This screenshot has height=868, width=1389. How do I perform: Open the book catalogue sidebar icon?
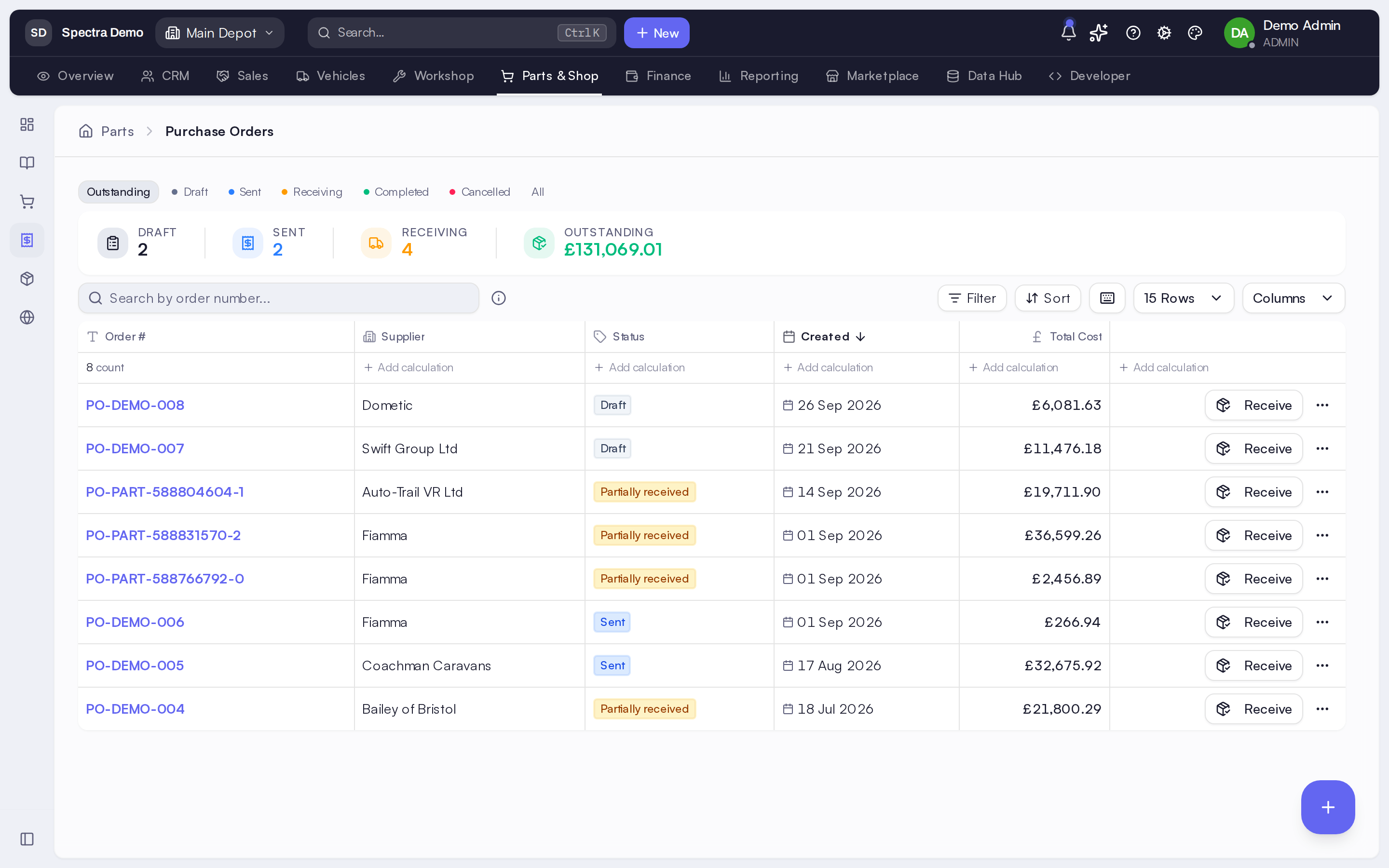pos(27,163)
